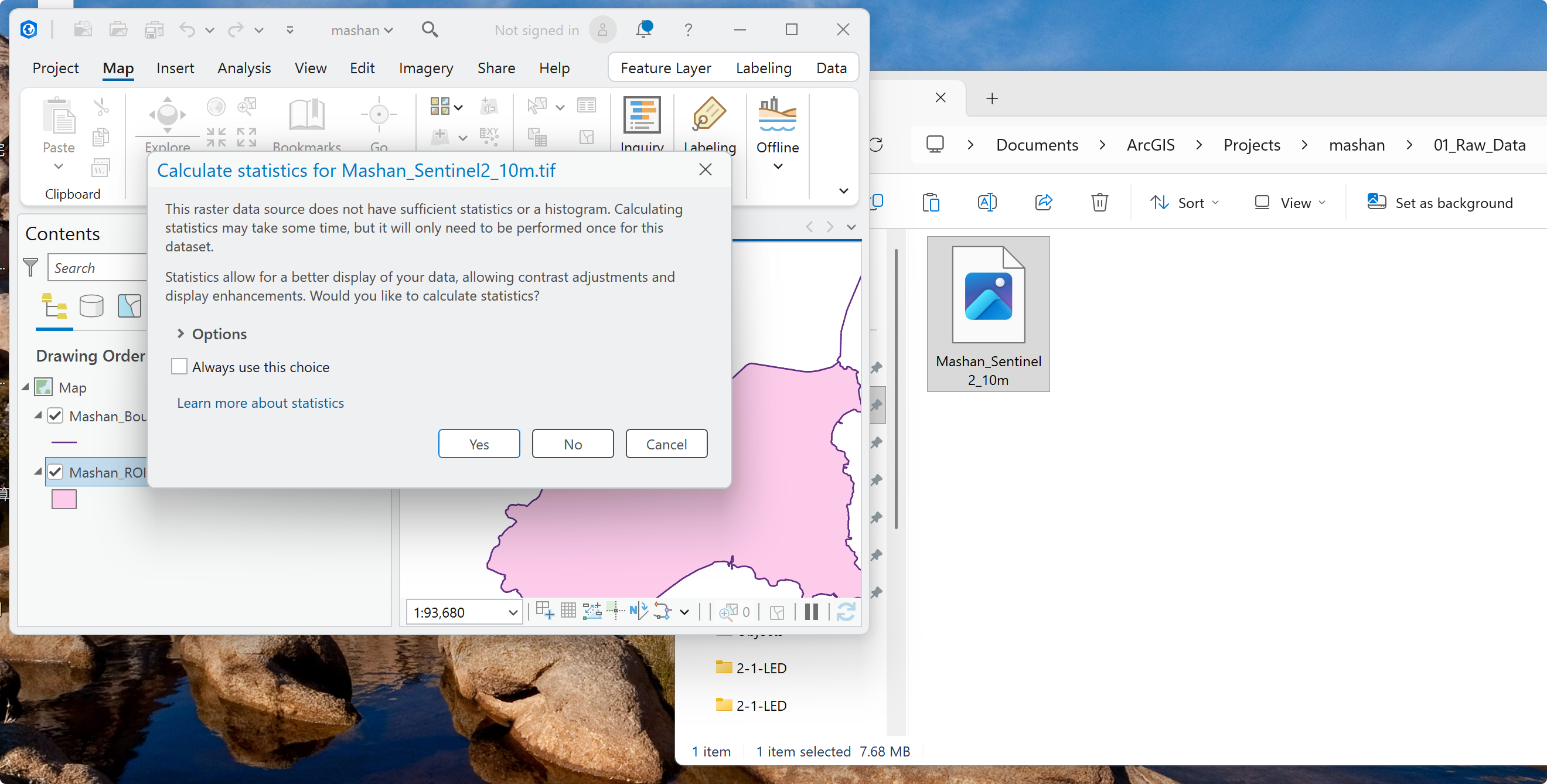
Task: Click the Share icon in File Explorer
Action: click(x=1044, y=202)
